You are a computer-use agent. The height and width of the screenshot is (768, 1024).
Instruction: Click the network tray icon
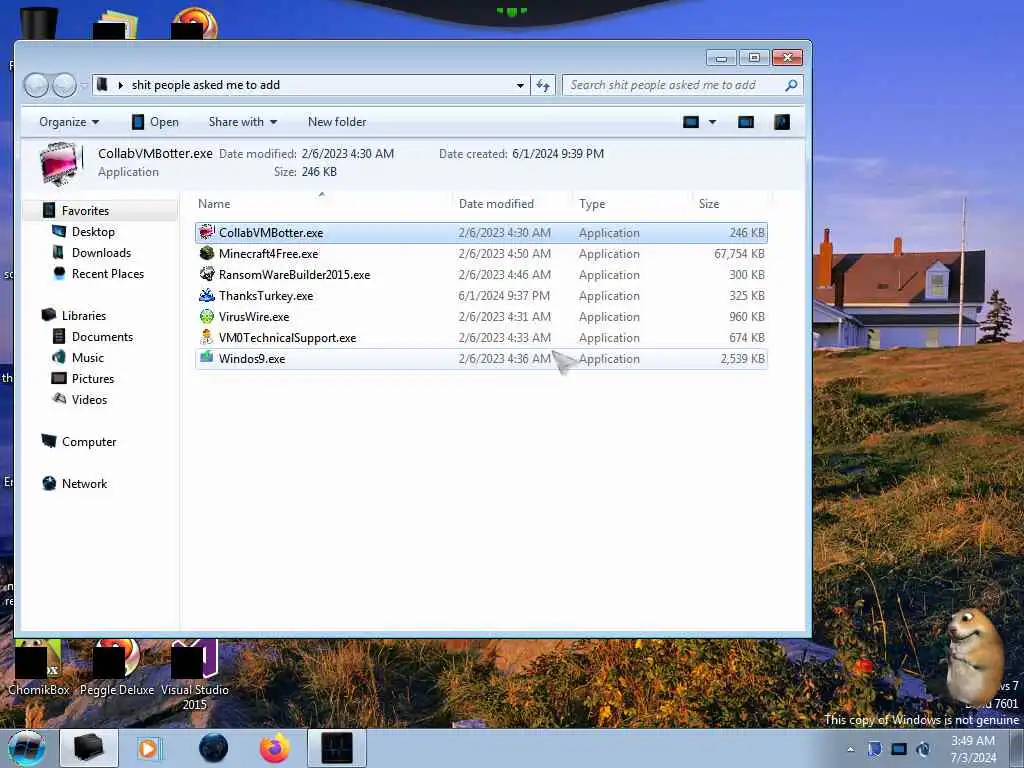coord(899,749)
